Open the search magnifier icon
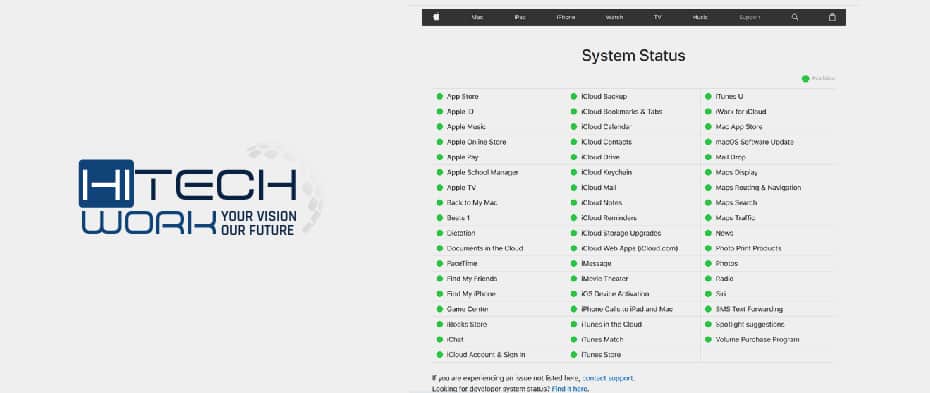 click(795, 17)
